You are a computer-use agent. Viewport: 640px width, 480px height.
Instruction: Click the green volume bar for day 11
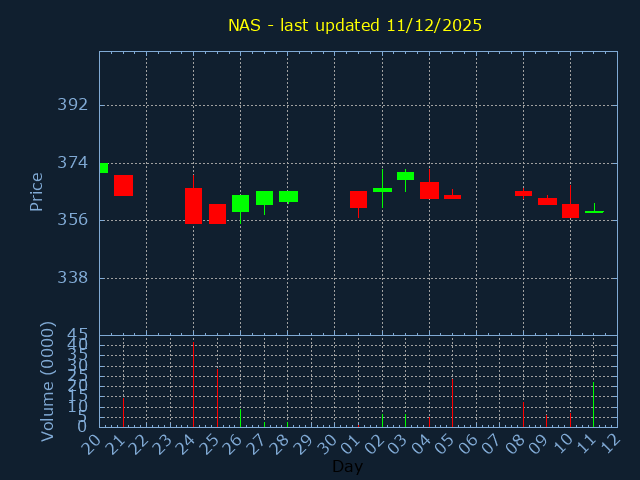tap(593, 404)
